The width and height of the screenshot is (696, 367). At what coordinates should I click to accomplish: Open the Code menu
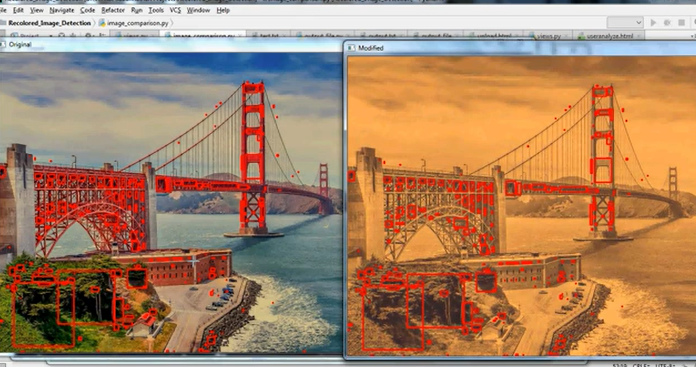coord(87,10)
